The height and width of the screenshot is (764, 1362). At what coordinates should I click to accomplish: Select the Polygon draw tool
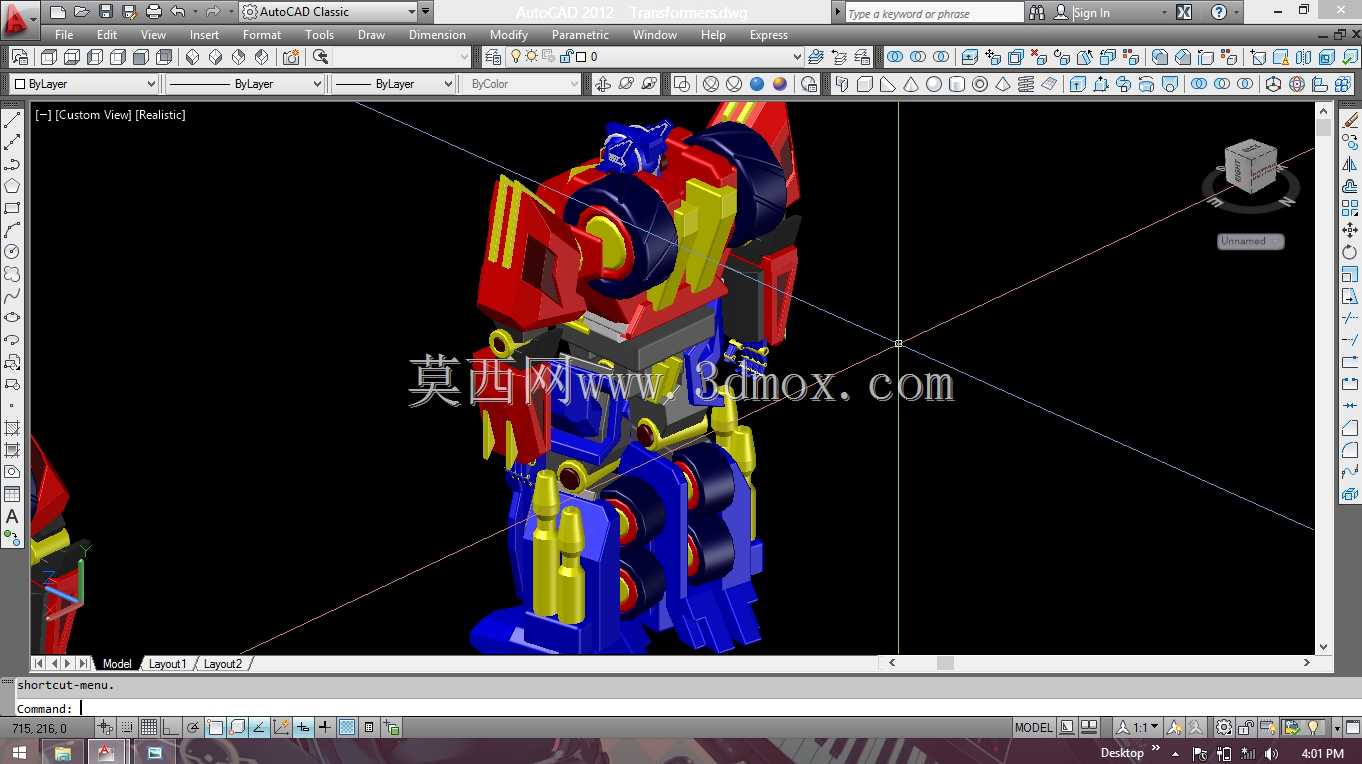[x=12, y=186]
